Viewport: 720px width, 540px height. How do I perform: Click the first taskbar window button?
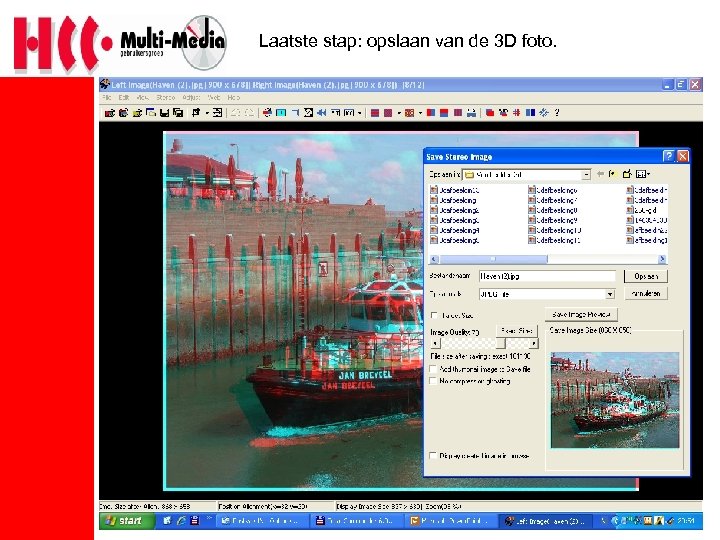[x=262, y=521]
